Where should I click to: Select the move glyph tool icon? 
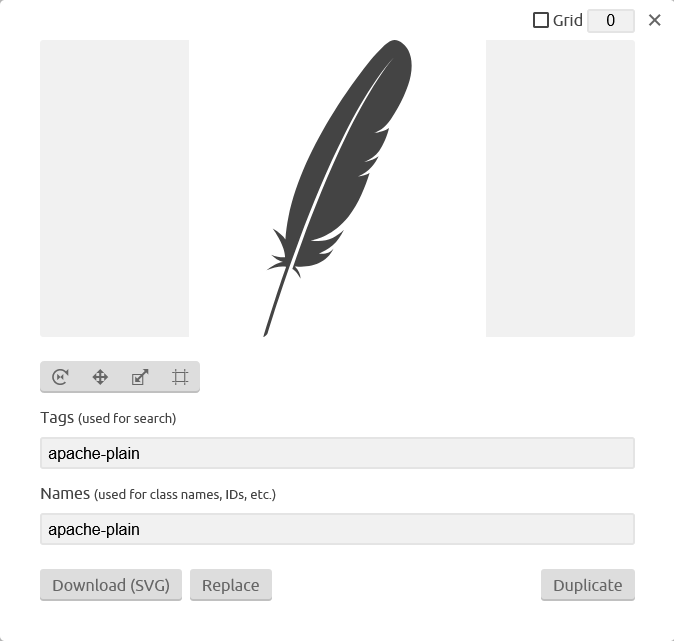pos(100,377)
